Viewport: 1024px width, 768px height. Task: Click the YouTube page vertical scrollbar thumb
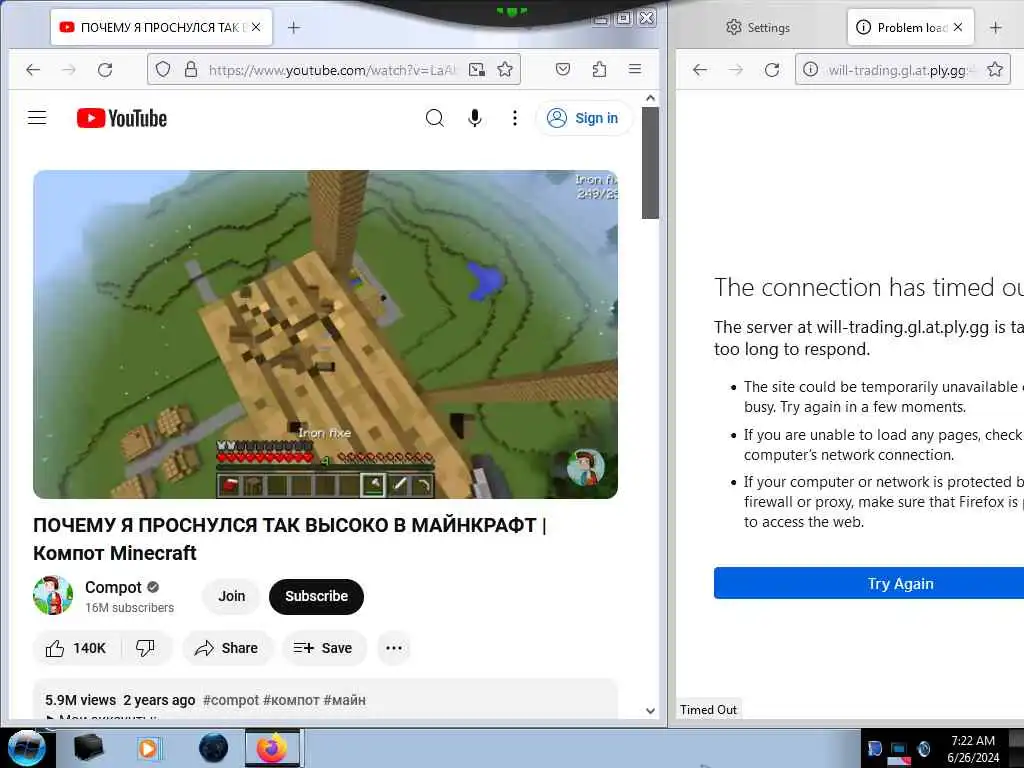click(650, 163)
